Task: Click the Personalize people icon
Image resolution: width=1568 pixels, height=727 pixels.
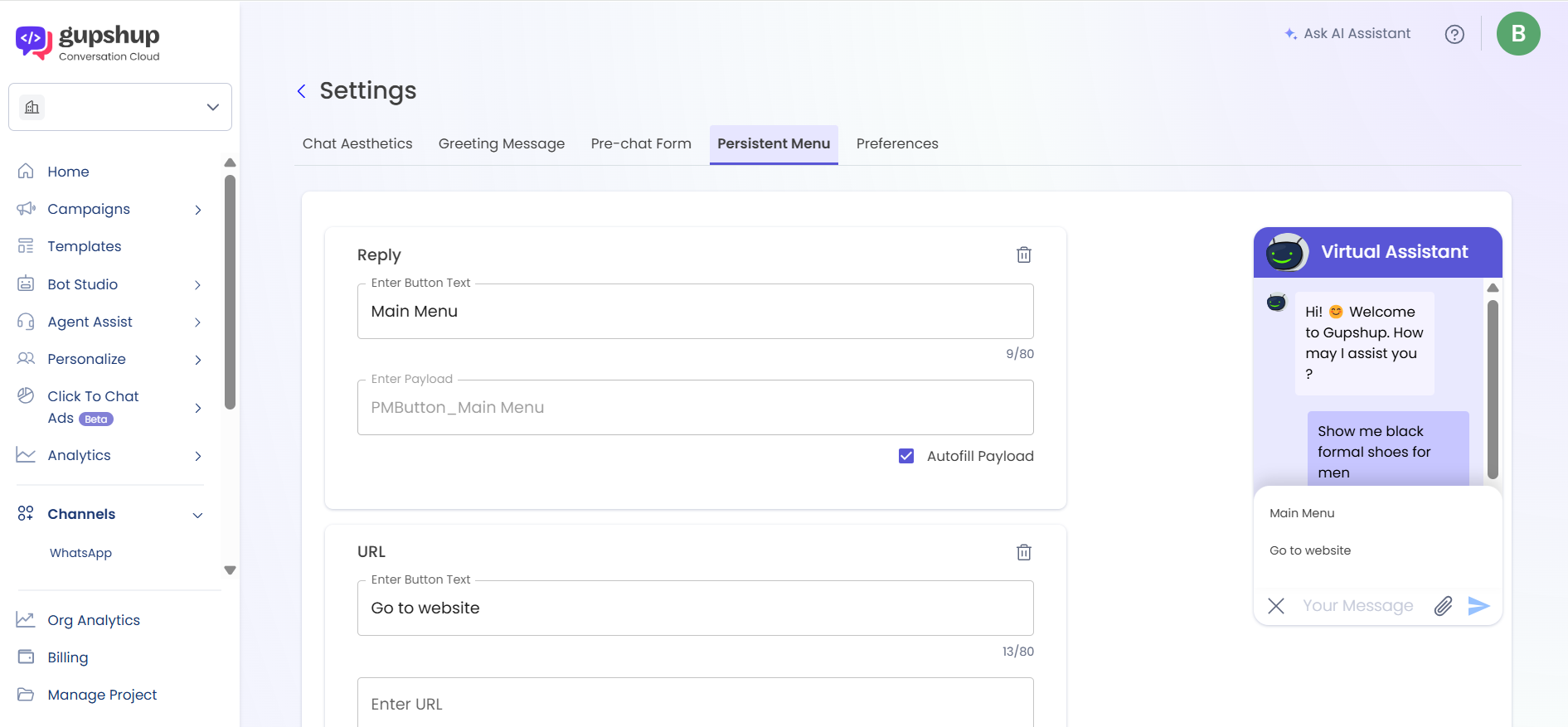Action: (26, 358)
